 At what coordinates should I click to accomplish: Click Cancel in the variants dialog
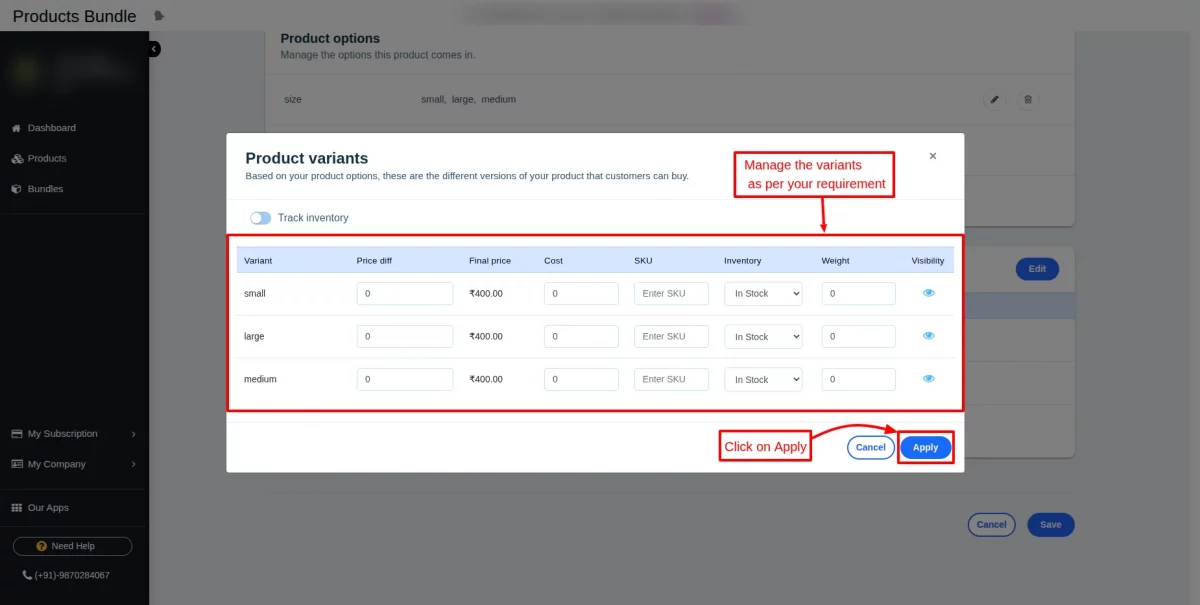(870, 447)
